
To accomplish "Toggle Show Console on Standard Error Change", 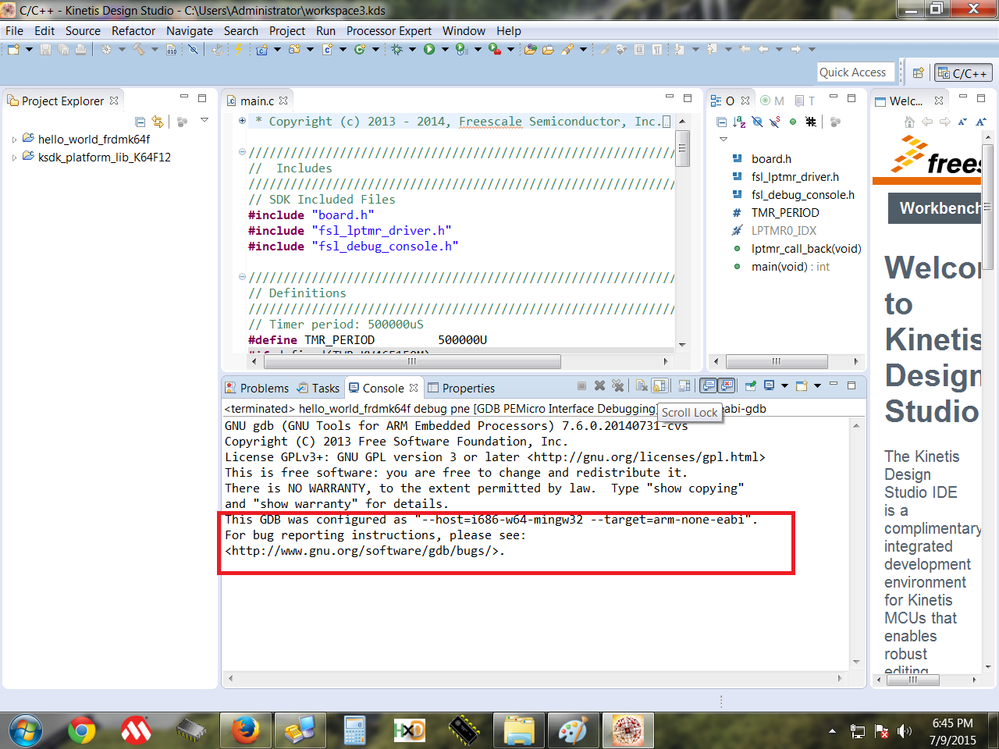I will (x=726, y=385).
